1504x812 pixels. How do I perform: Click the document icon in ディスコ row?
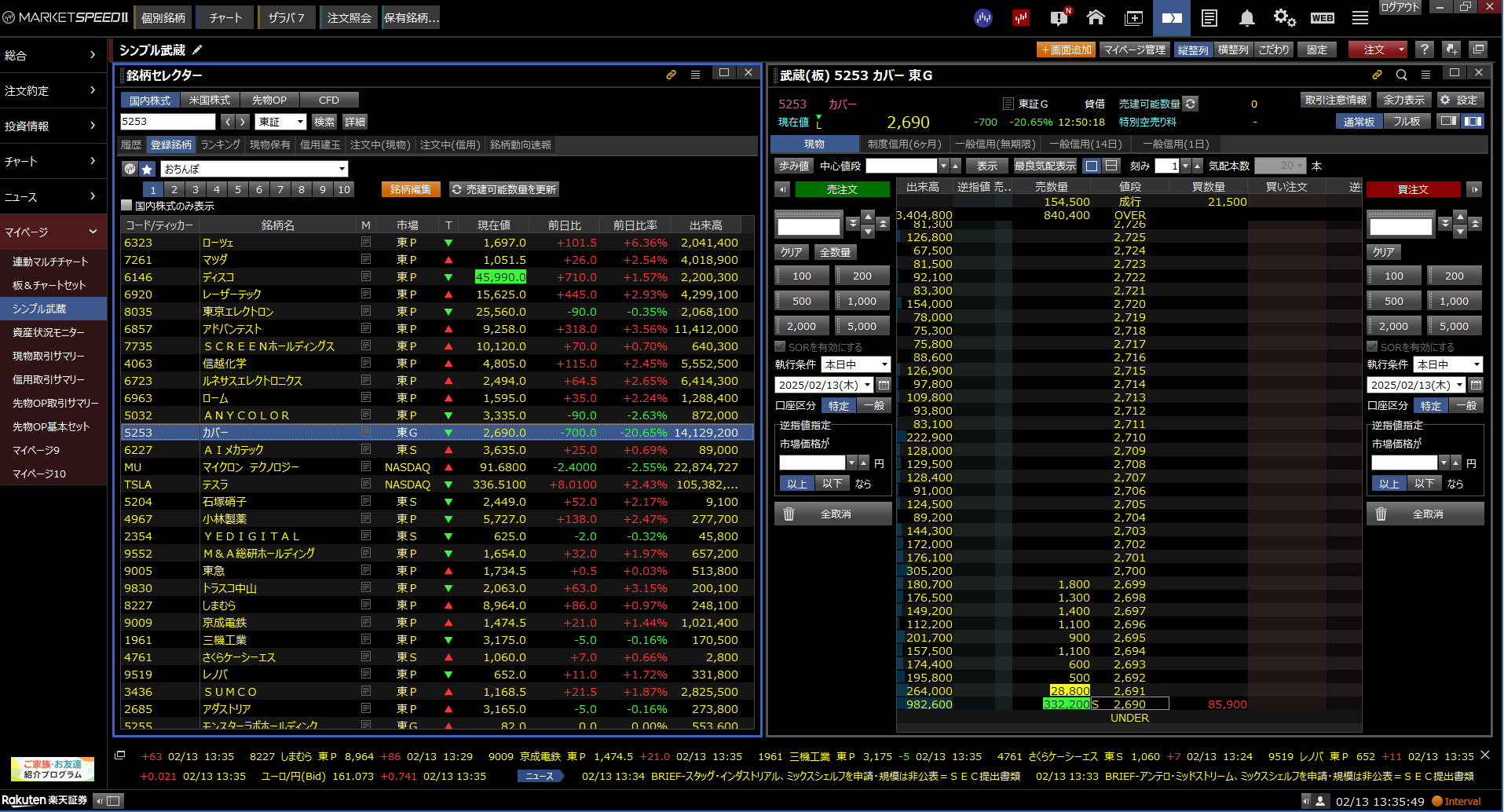[366, 276]
